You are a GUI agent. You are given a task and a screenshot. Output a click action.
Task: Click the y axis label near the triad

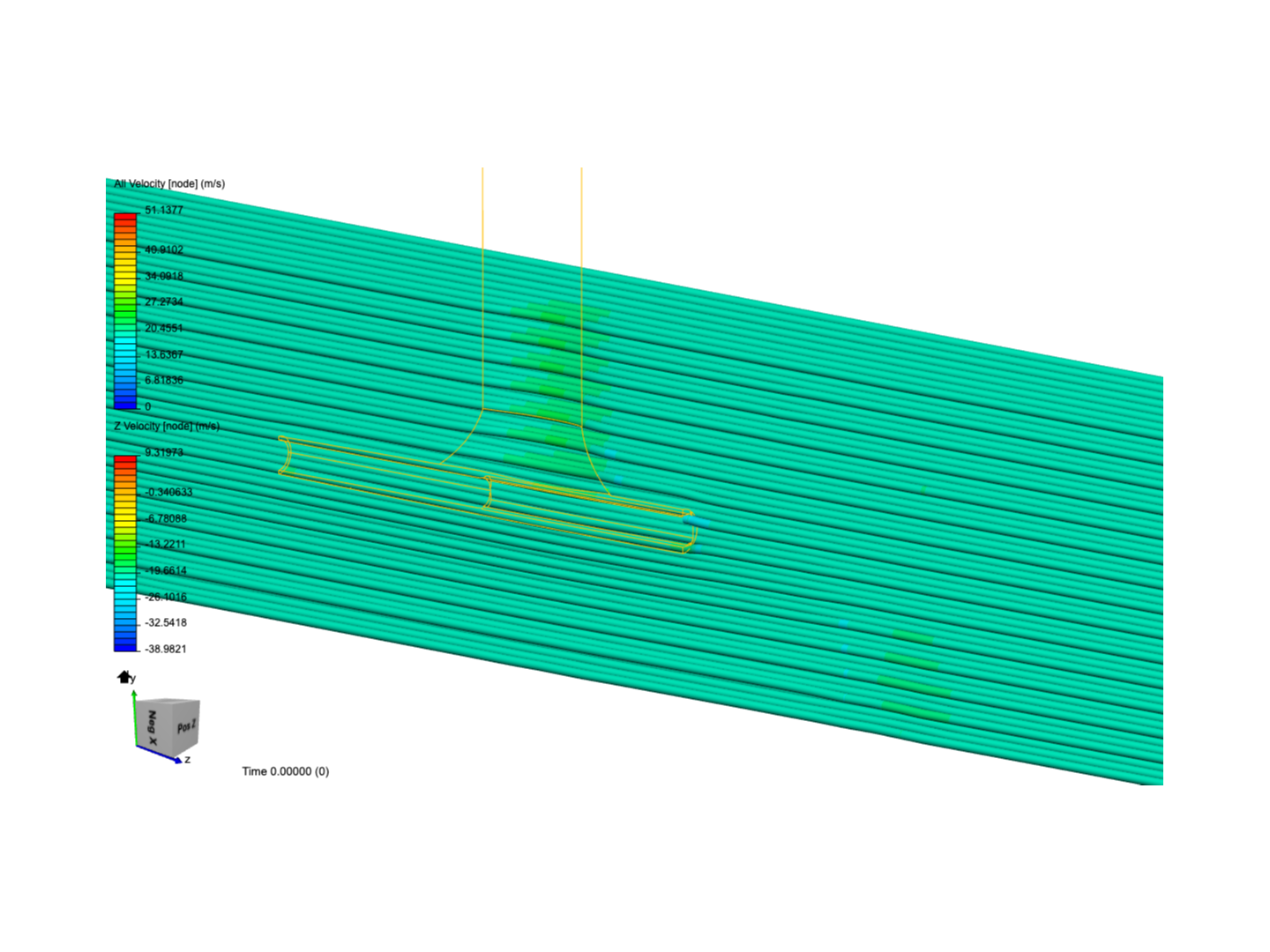131,678
